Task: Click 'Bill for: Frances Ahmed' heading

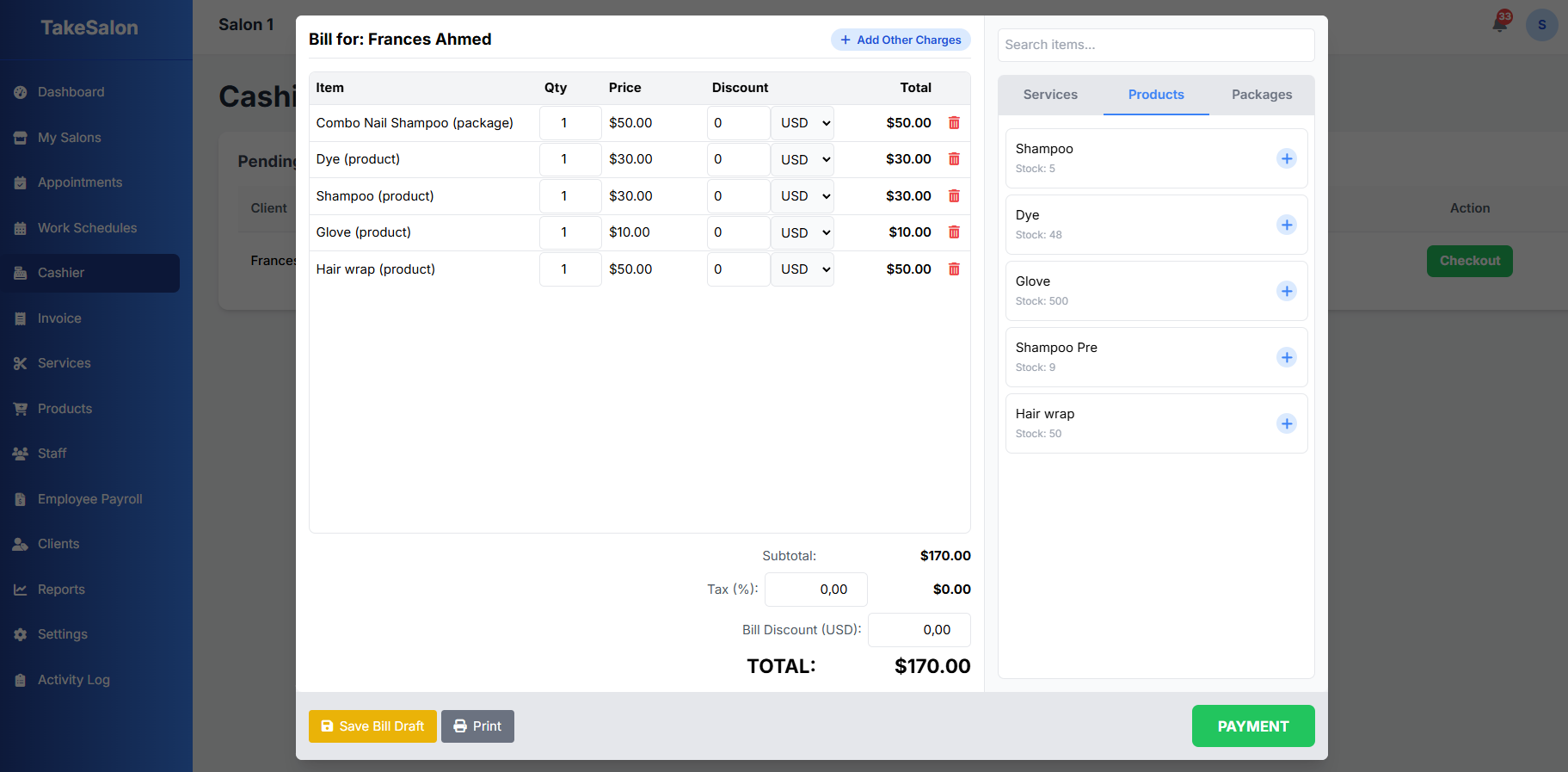Action: 400,40
